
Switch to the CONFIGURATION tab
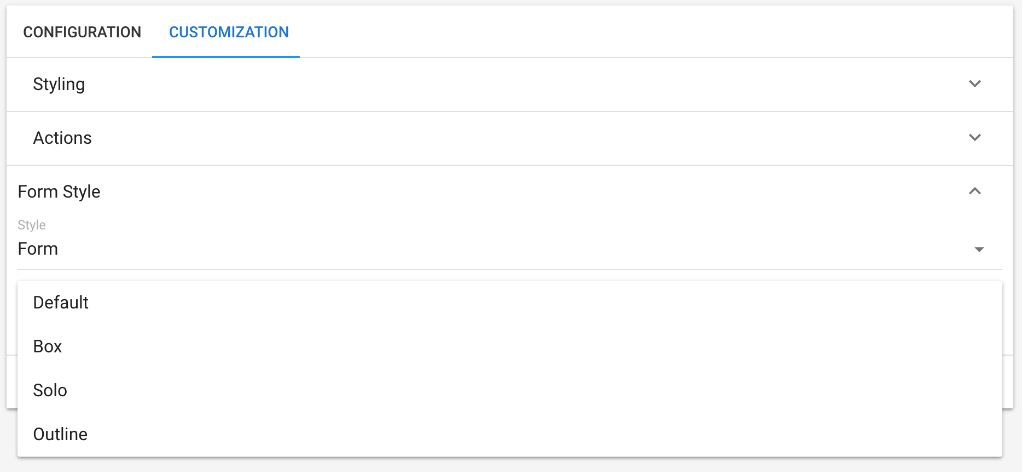(82, 32)
